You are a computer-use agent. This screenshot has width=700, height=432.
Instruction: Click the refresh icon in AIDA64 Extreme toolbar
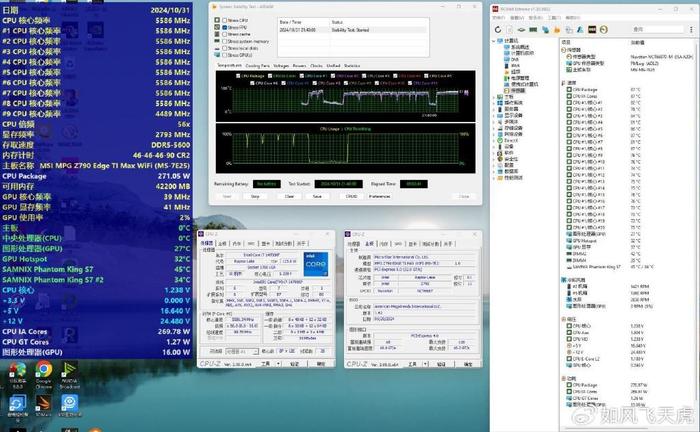498,29
